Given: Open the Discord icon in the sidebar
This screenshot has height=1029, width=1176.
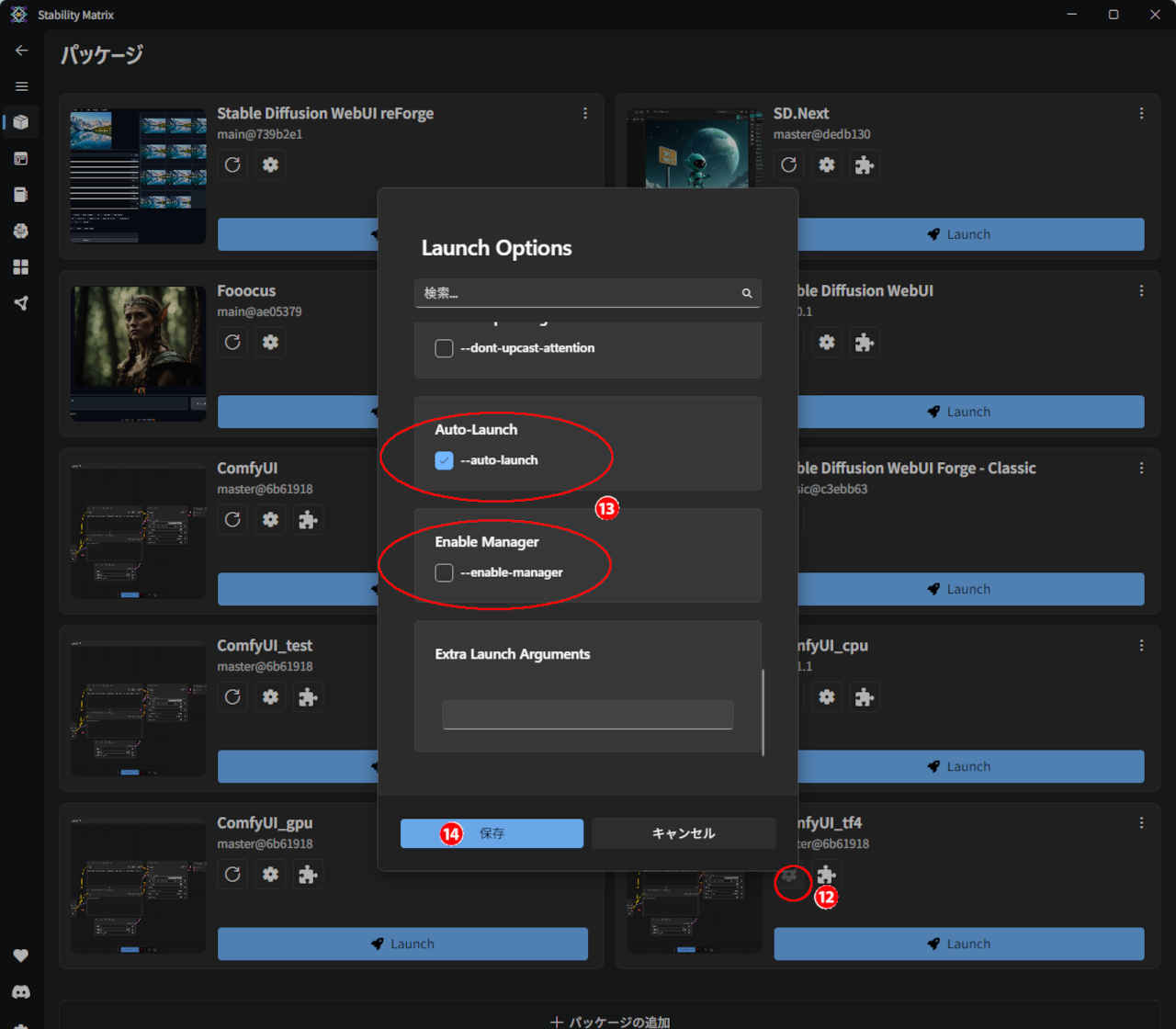Looking at the screenshot, I should point(21,992).
